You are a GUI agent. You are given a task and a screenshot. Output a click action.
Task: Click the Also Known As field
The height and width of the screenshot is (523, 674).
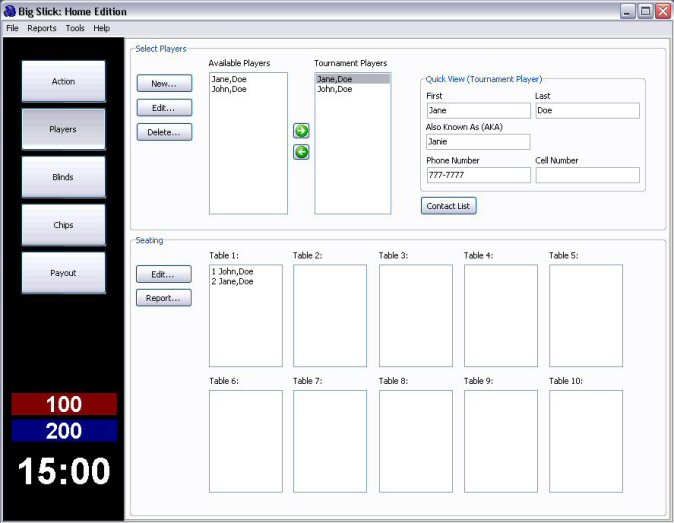478,142
